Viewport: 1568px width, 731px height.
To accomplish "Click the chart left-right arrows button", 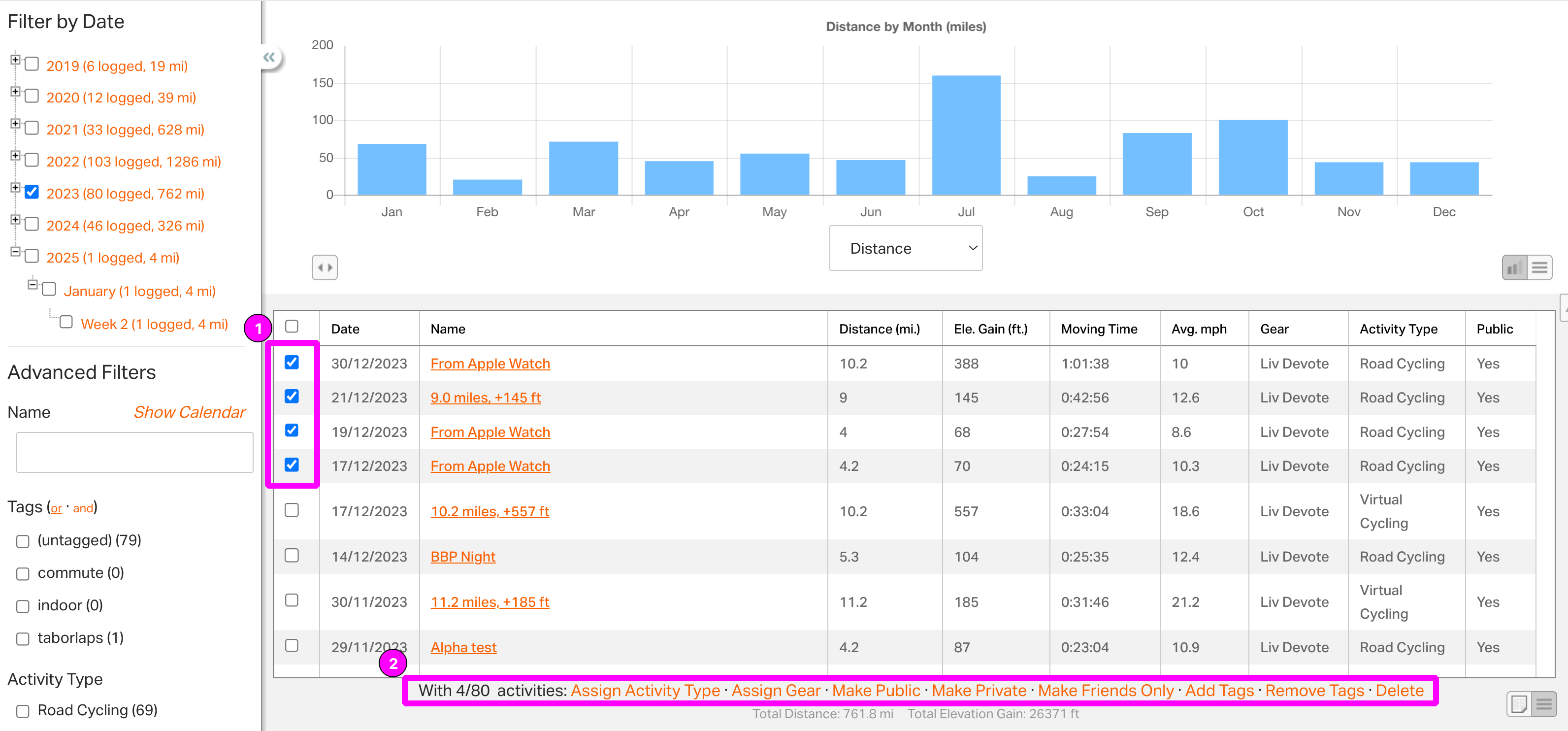I will click(x=325, y=267).
